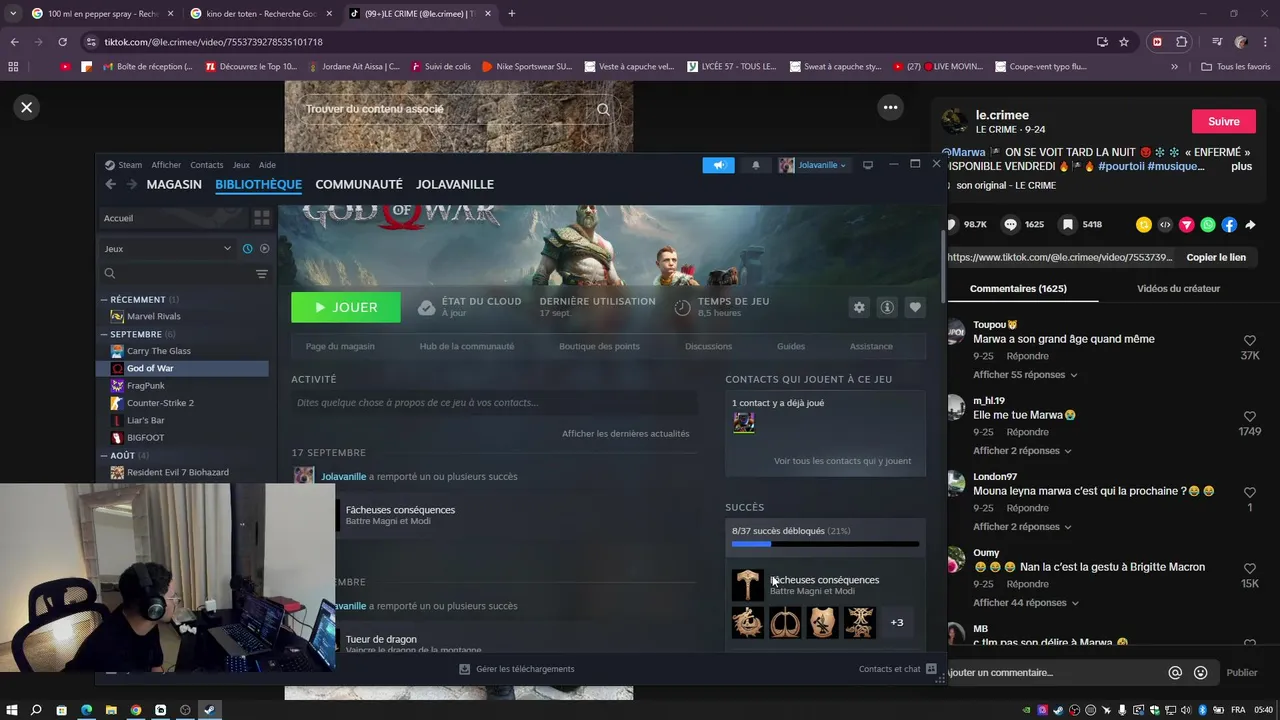The image size is (1280, 720).
Task: Share video via WhatsApp icon
Action: click(x=1208, y=225)
